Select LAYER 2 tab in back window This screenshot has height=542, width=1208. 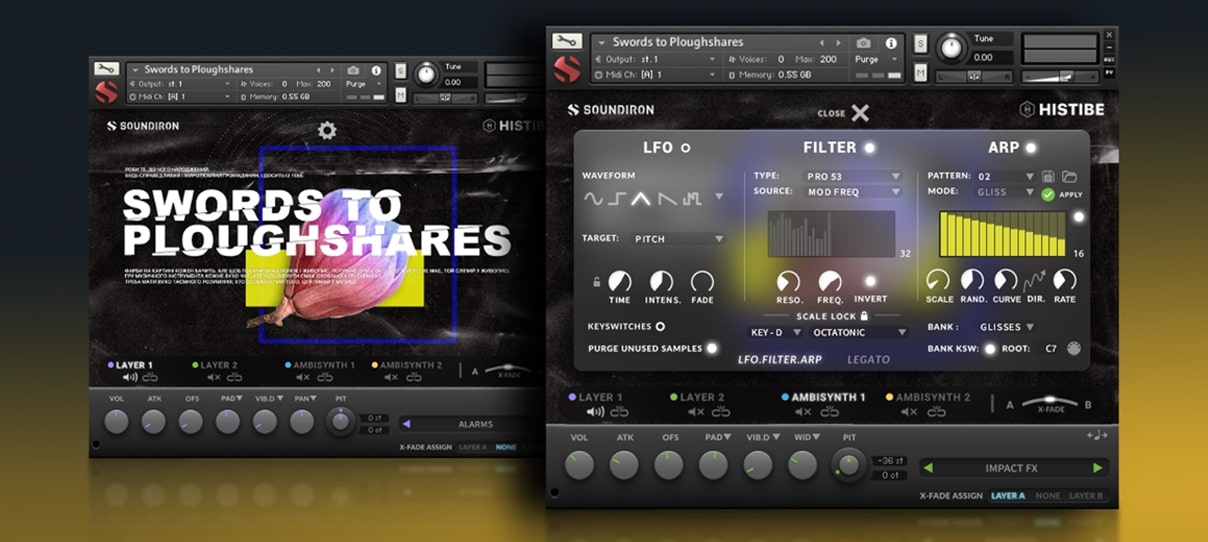[x=213, y=366]
